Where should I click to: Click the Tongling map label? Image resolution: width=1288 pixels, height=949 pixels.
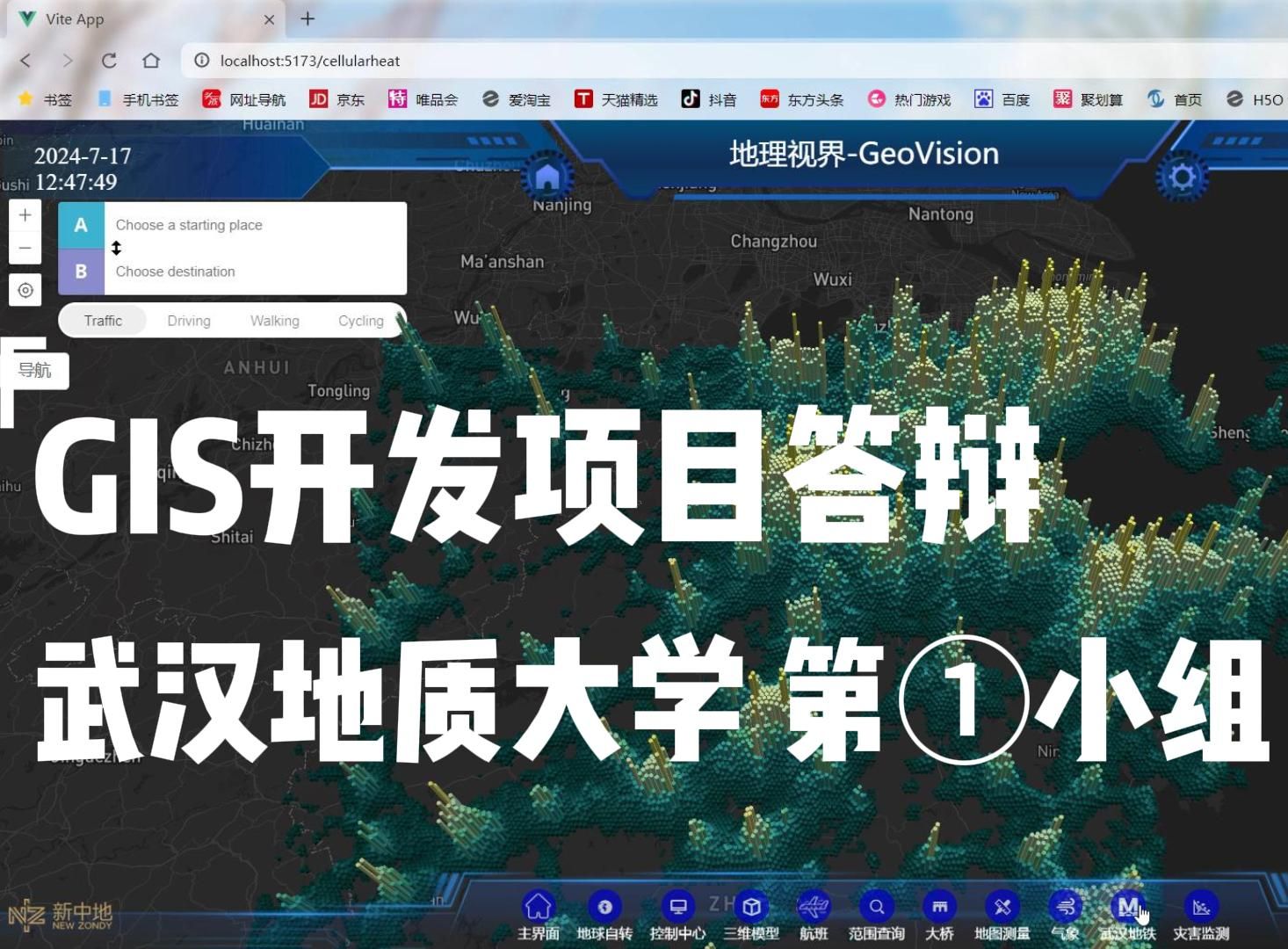(338, 391)
